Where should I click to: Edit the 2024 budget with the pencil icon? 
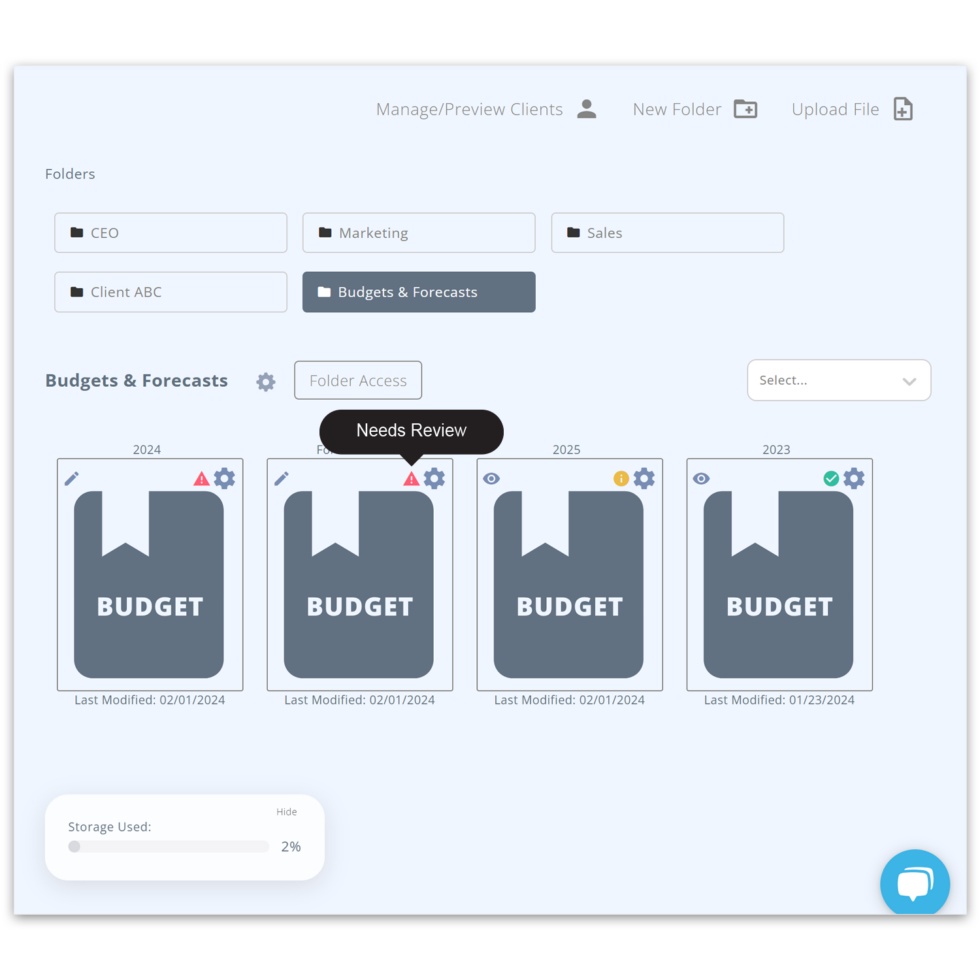coord(71,478)
